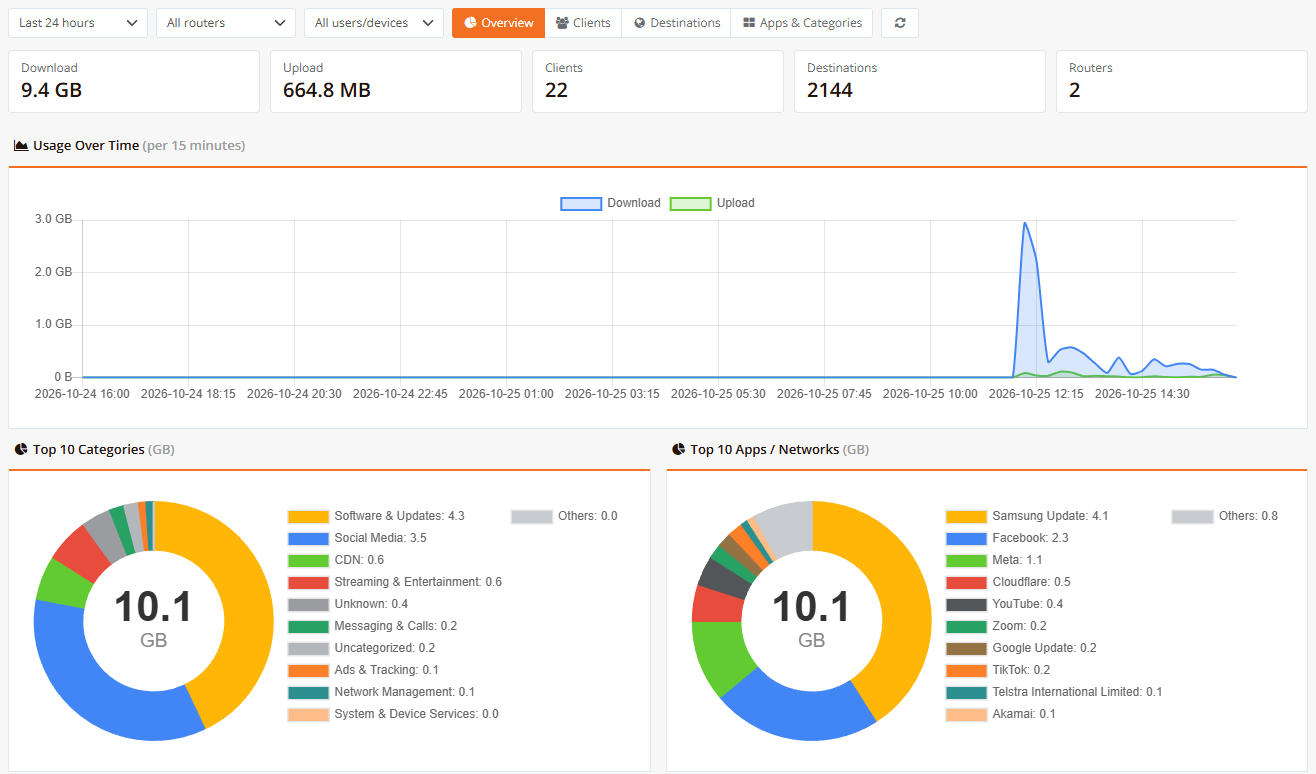Toggle the Uncategorized legend entry
This screenshot has height=774, width=1316.
point(361,648)
